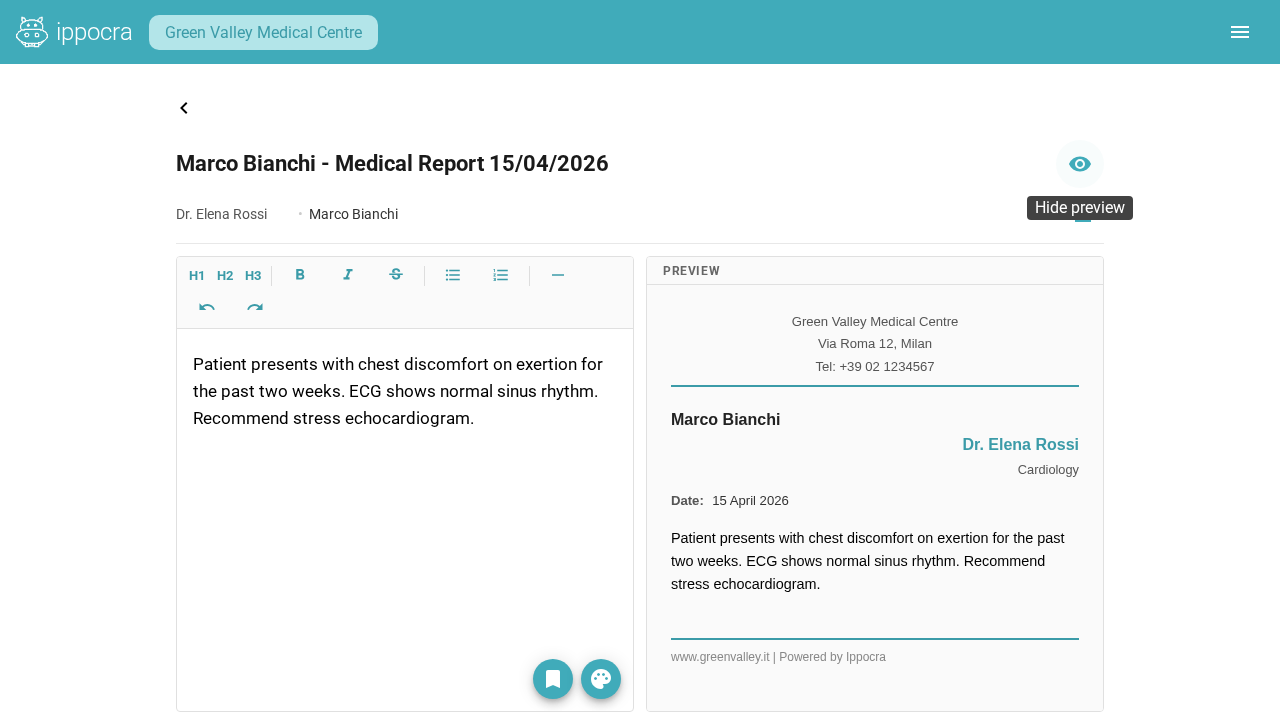
Task: Apply strikethrough formatting
Action: click(396, 275)
